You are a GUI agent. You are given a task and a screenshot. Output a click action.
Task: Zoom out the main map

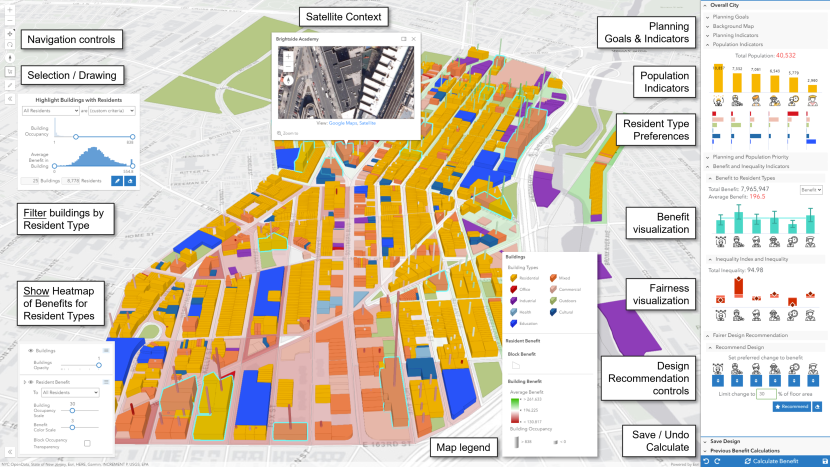10,20
